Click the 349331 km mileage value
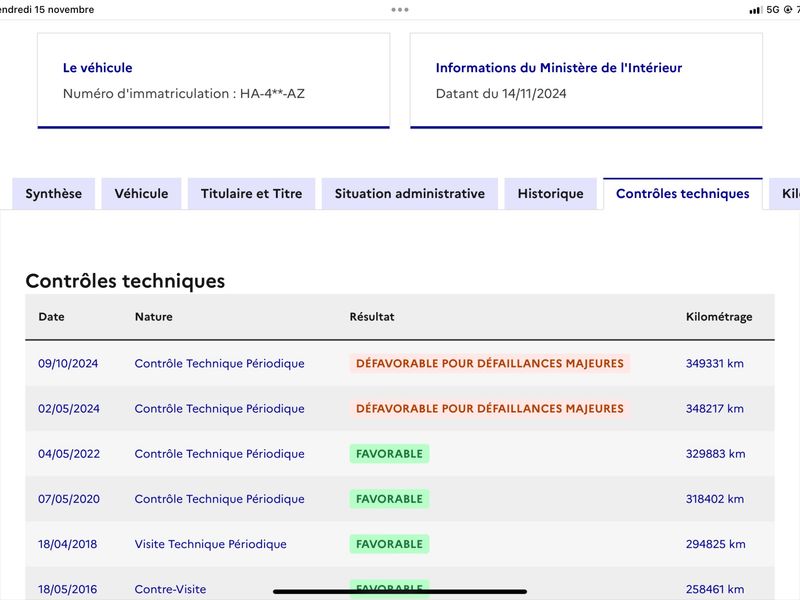Image resolution: width=800 pixels, height=600 pixels. click(x=715, y=364)
